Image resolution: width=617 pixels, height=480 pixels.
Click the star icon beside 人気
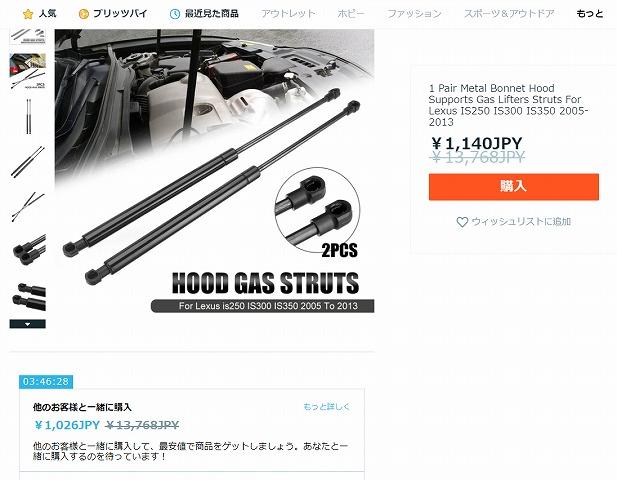(x=28, y=14)
